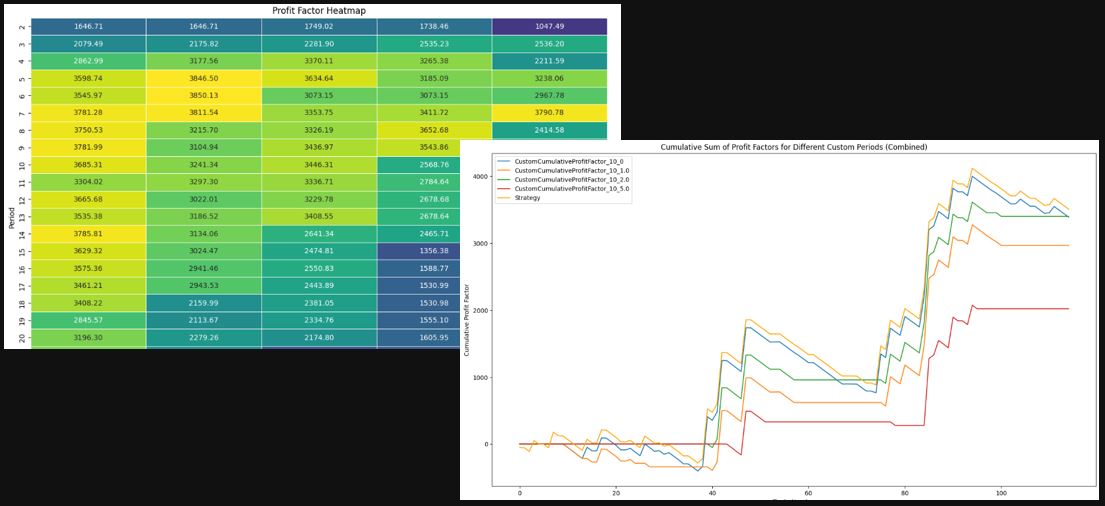
Task: Click the 'Cumulative Profit Factor' y-axis label
Action: (x=466, y=319)
